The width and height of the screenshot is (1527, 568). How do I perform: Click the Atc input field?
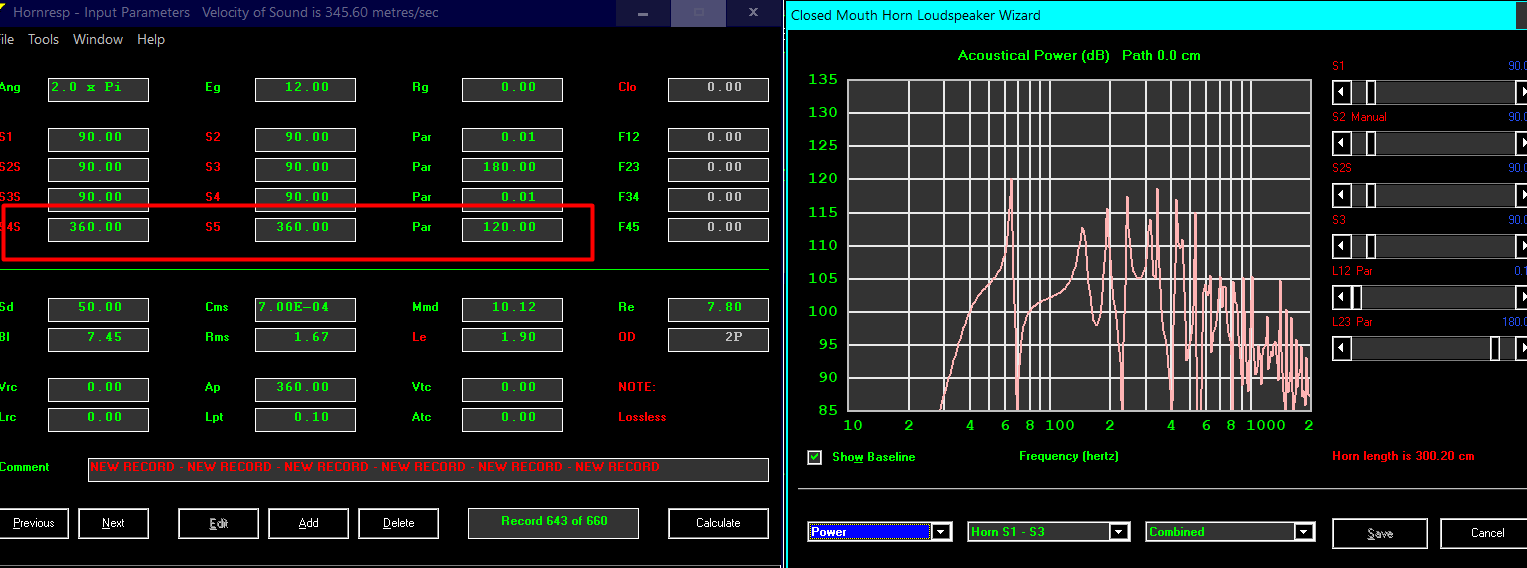pos(512,419)
